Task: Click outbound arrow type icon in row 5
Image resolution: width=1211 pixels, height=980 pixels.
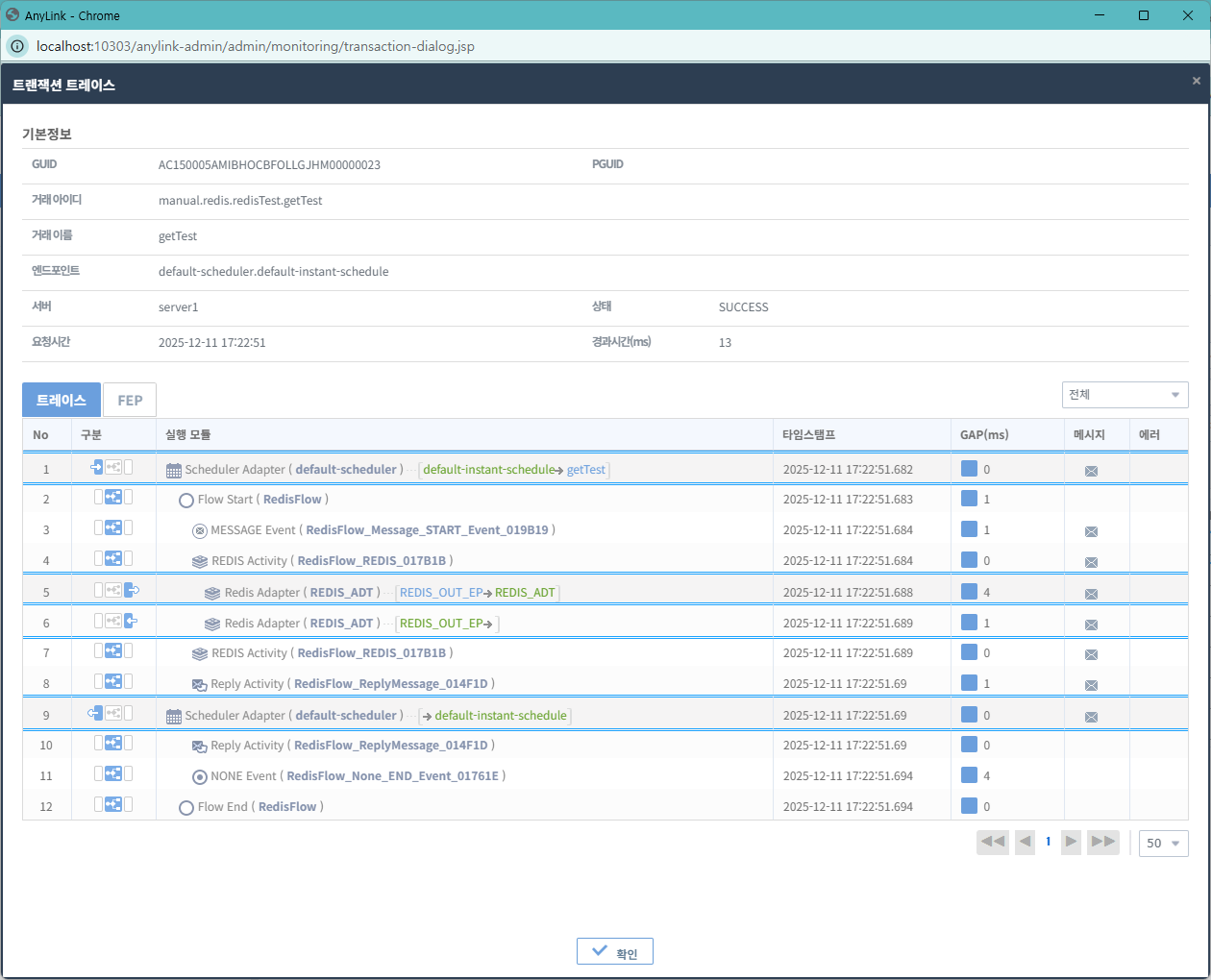Action: (x=132, y=590)
